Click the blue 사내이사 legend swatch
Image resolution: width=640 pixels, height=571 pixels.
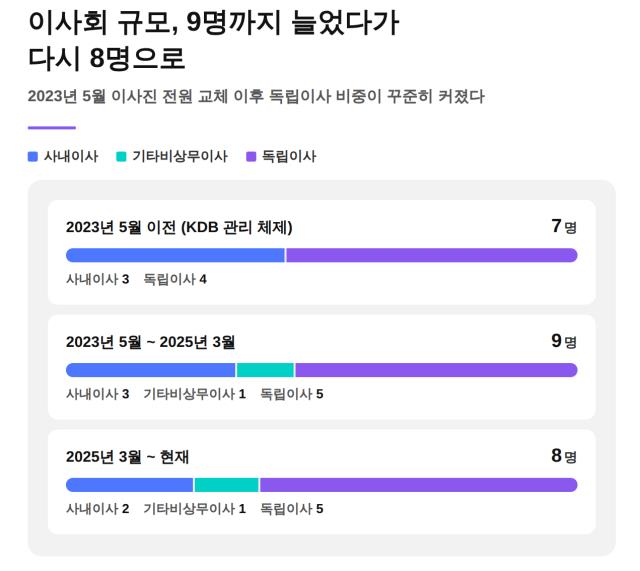(x=33, y=157)
